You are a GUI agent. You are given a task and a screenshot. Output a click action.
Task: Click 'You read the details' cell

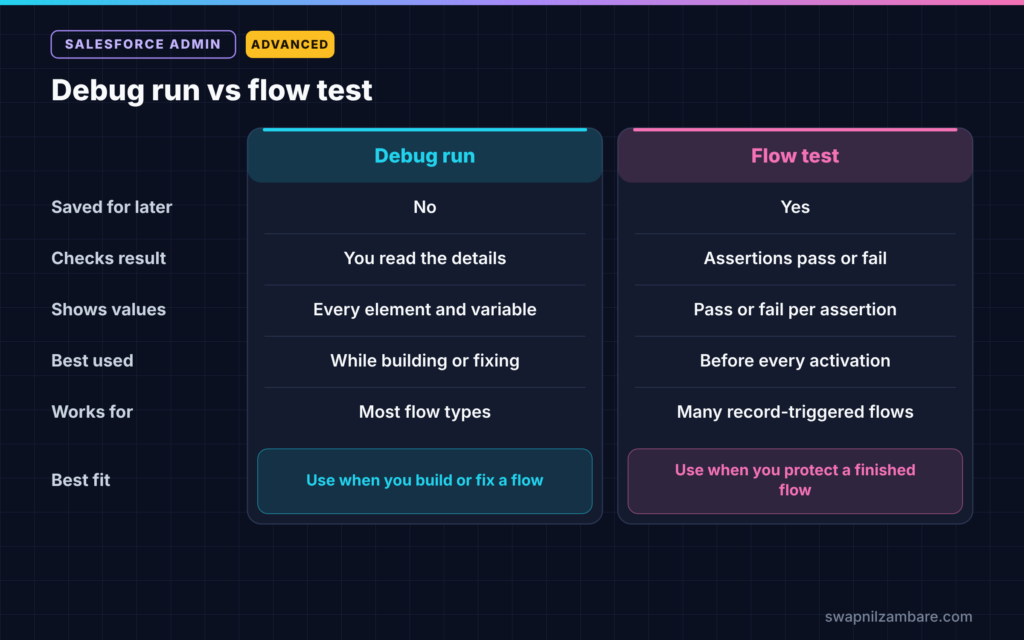pyautogui.click(x=424, y=258)
